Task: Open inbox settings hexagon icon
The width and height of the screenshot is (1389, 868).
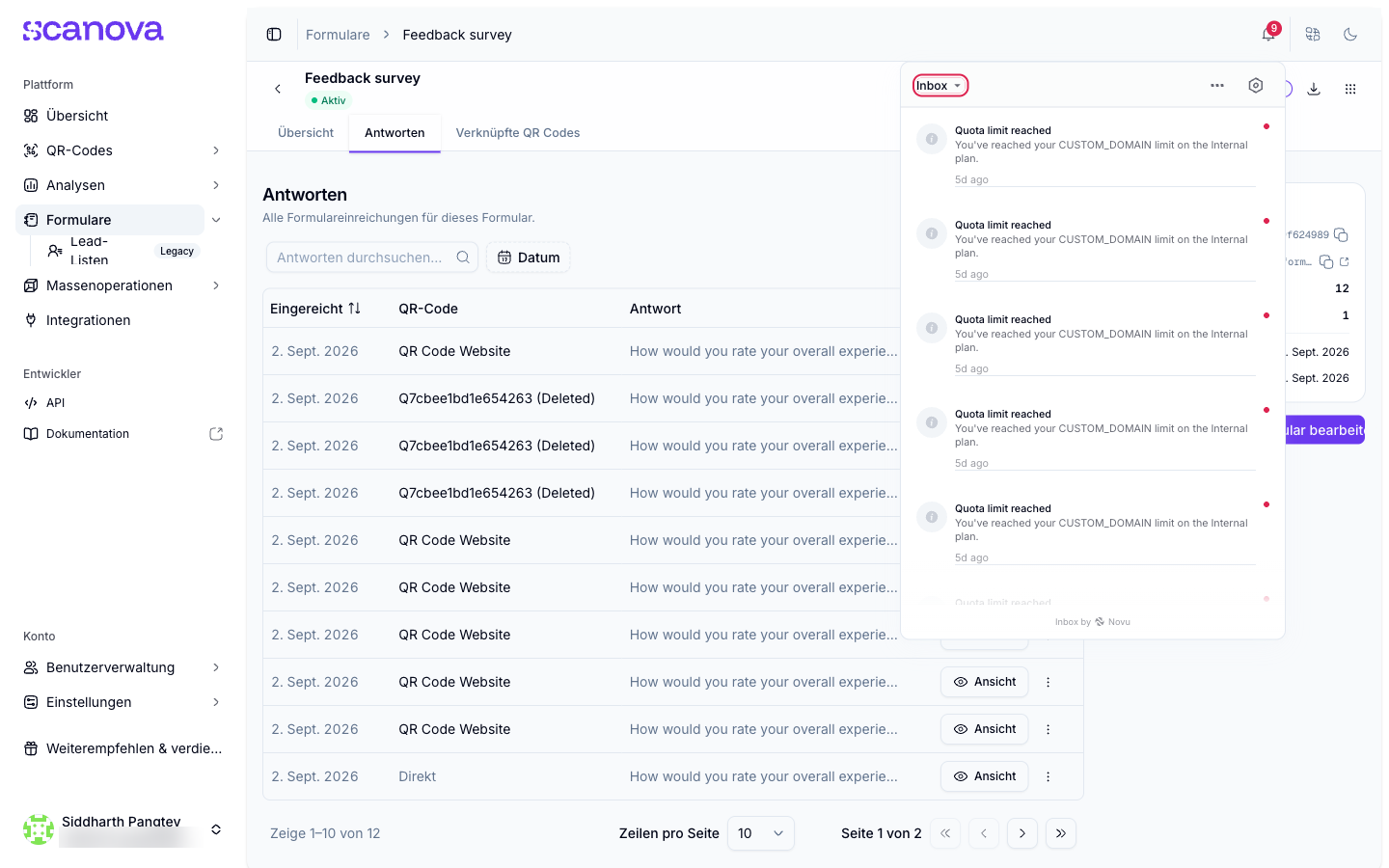Action: tap(1256, 86)
